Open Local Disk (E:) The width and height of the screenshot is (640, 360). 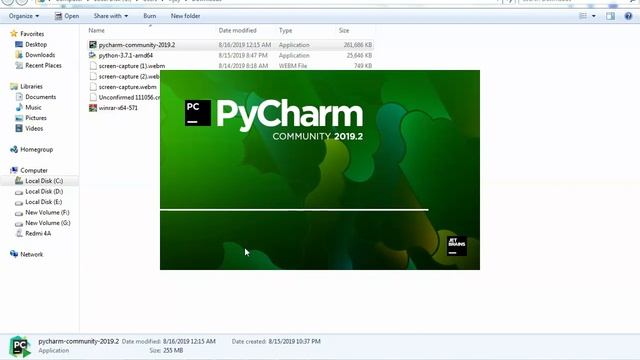click(x=43, y=202)
